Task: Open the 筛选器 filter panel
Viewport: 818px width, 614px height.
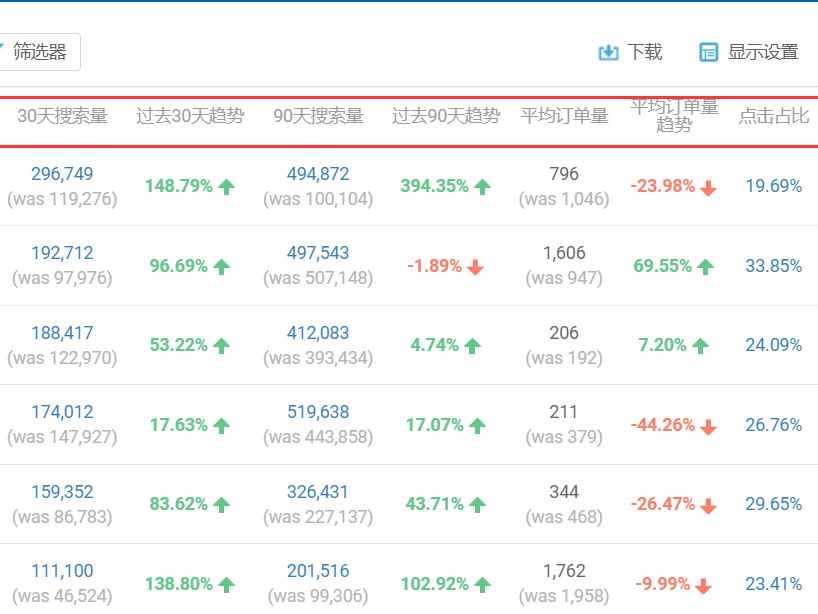Action: tap(41, 51)
